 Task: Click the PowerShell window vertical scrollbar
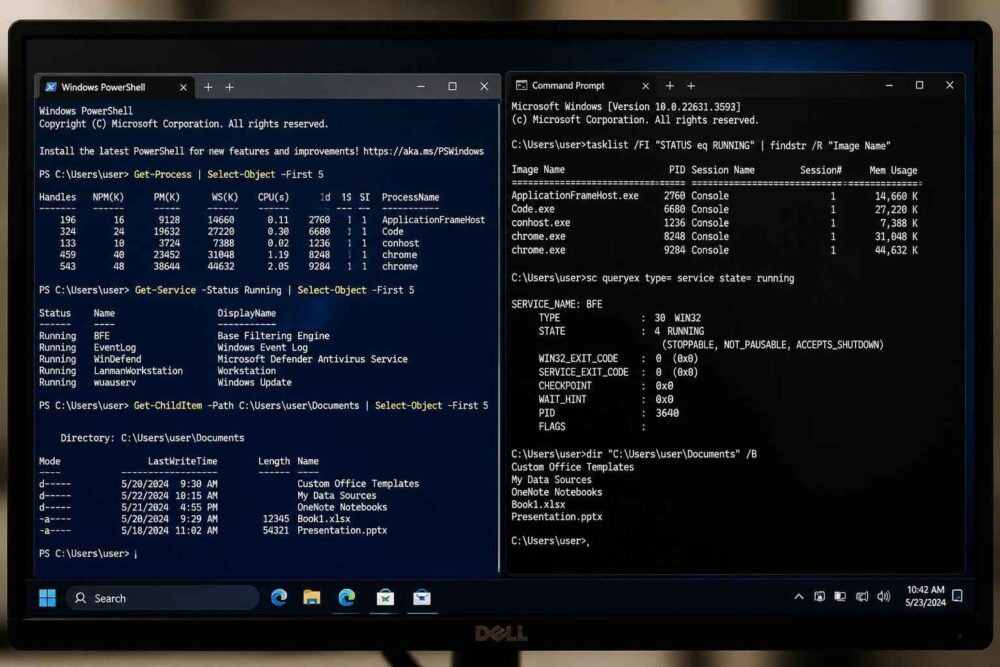pos(499,338)
